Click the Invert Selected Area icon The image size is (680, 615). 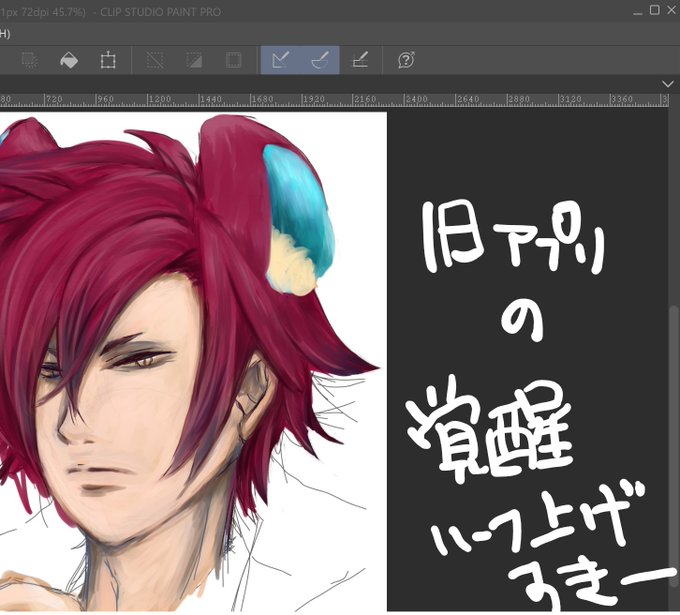pyautogui.click(x=194, y=60)
